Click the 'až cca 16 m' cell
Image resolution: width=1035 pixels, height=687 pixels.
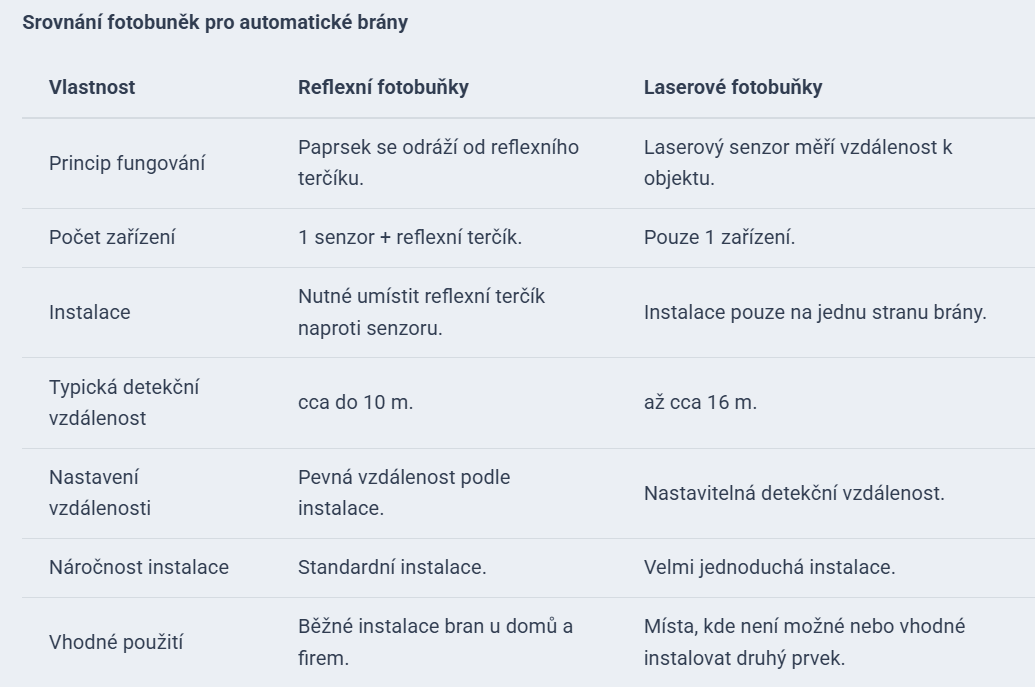coord(700,402)
